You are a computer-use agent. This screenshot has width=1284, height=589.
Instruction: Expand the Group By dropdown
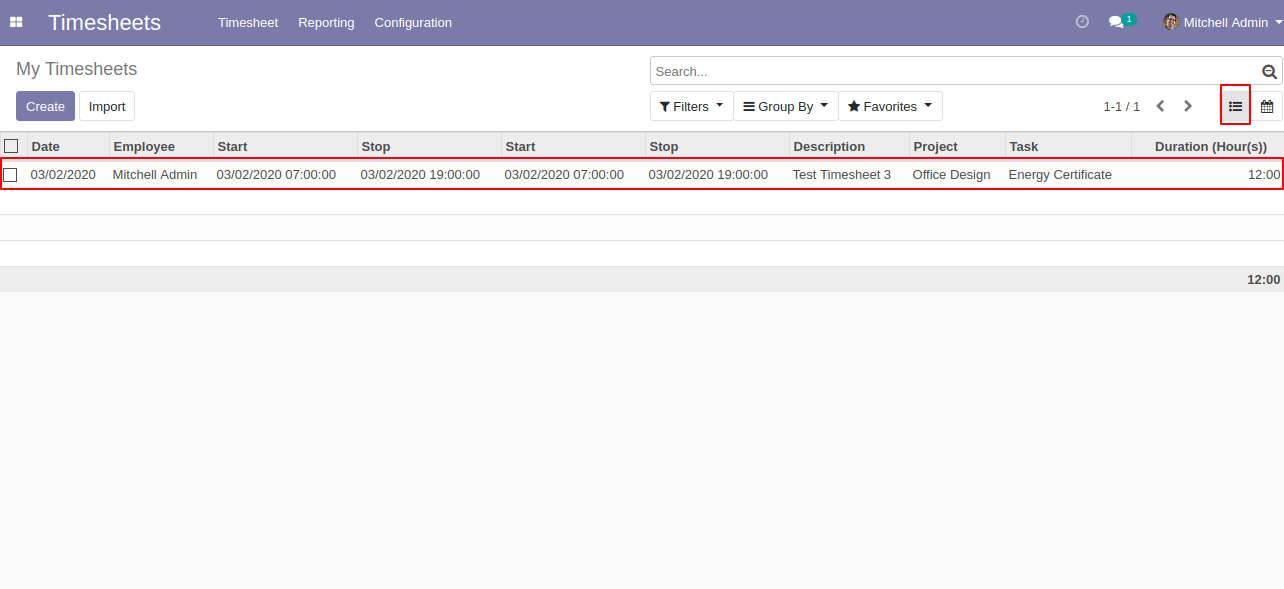pos(785,106)
